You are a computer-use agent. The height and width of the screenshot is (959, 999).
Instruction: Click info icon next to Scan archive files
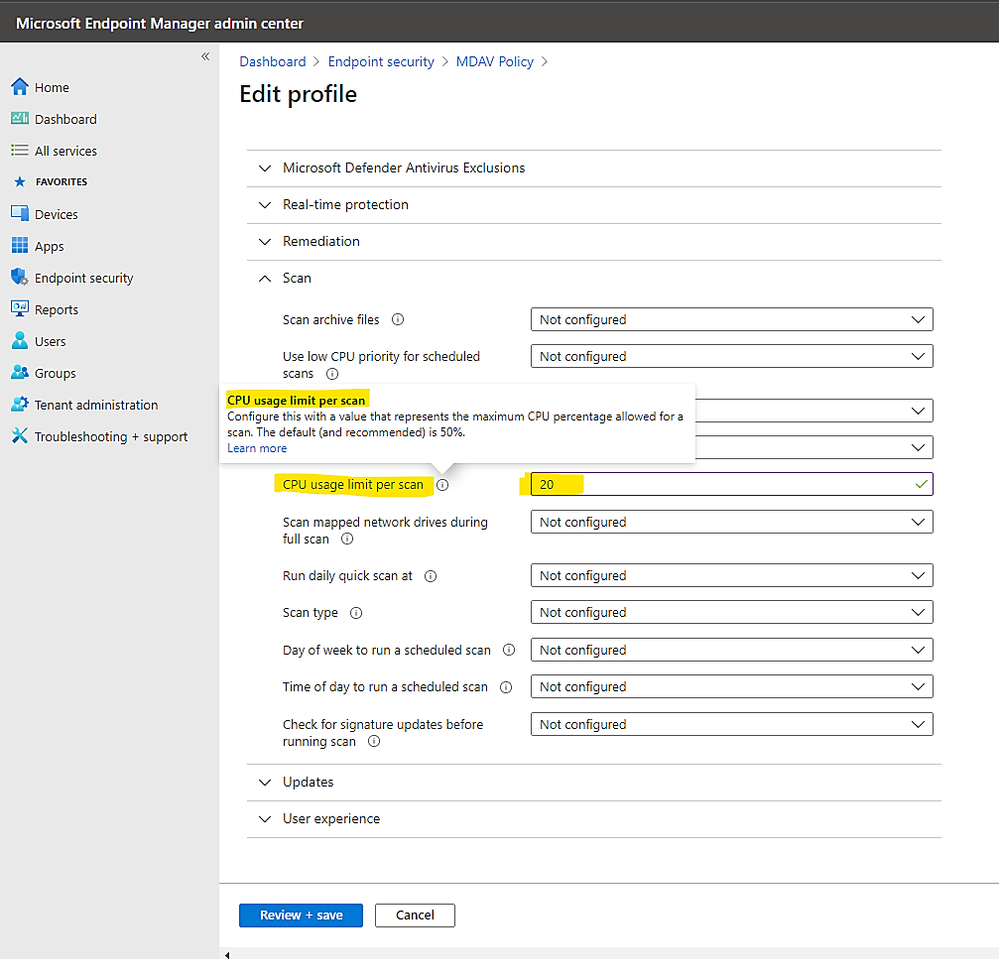tap(398, 320)
